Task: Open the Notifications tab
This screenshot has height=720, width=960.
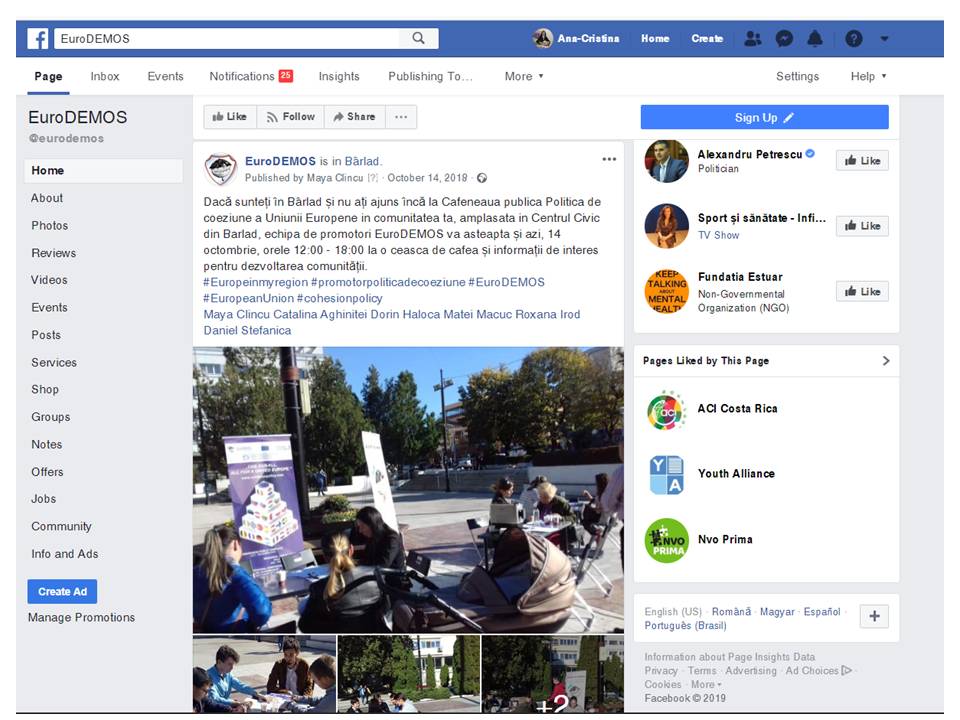Action: click(x=251, y=77)
